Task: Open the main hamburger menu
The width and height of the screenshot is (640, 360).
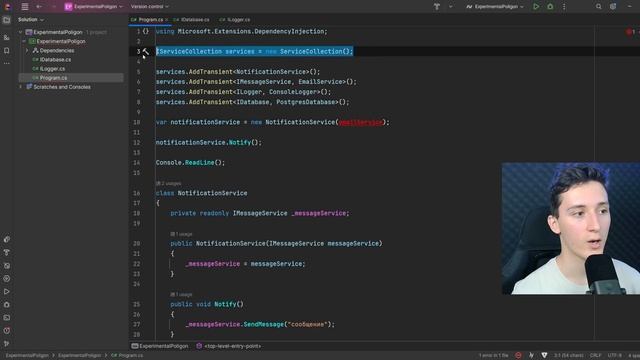Action: pyautogui.click(x=25, y=7)
